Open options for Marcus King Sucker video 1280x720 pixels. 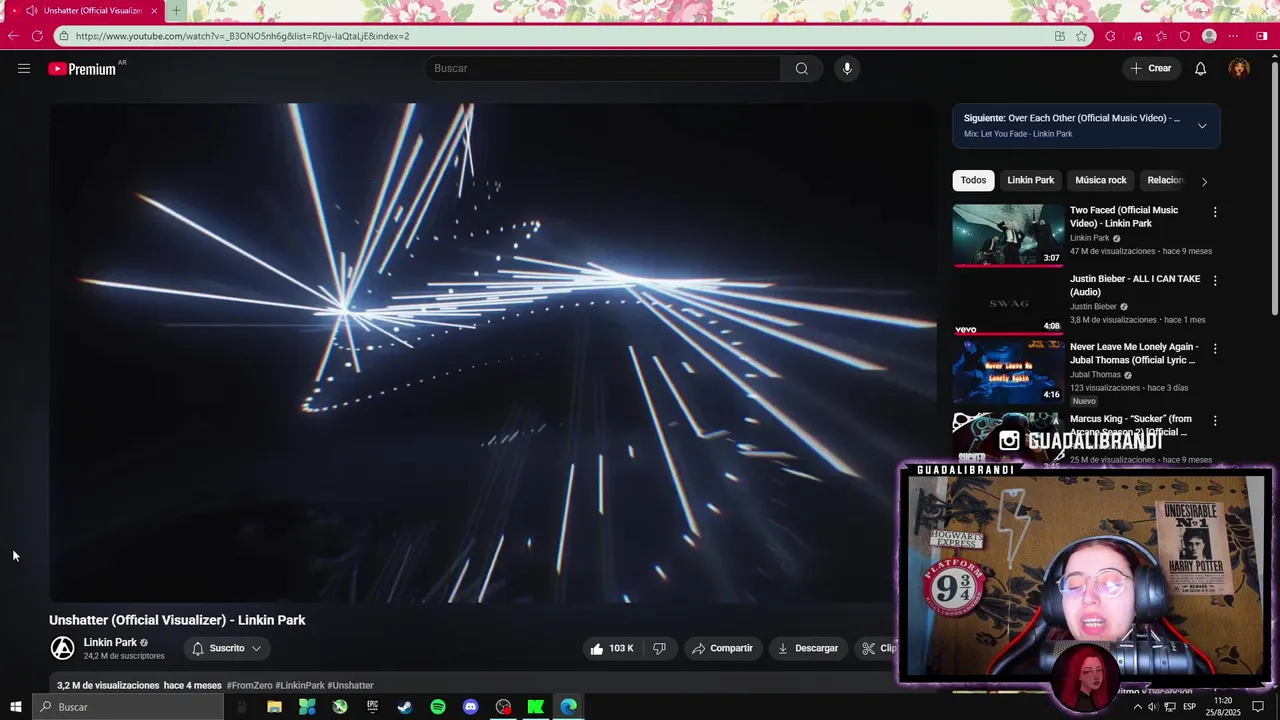(1215, 421)
